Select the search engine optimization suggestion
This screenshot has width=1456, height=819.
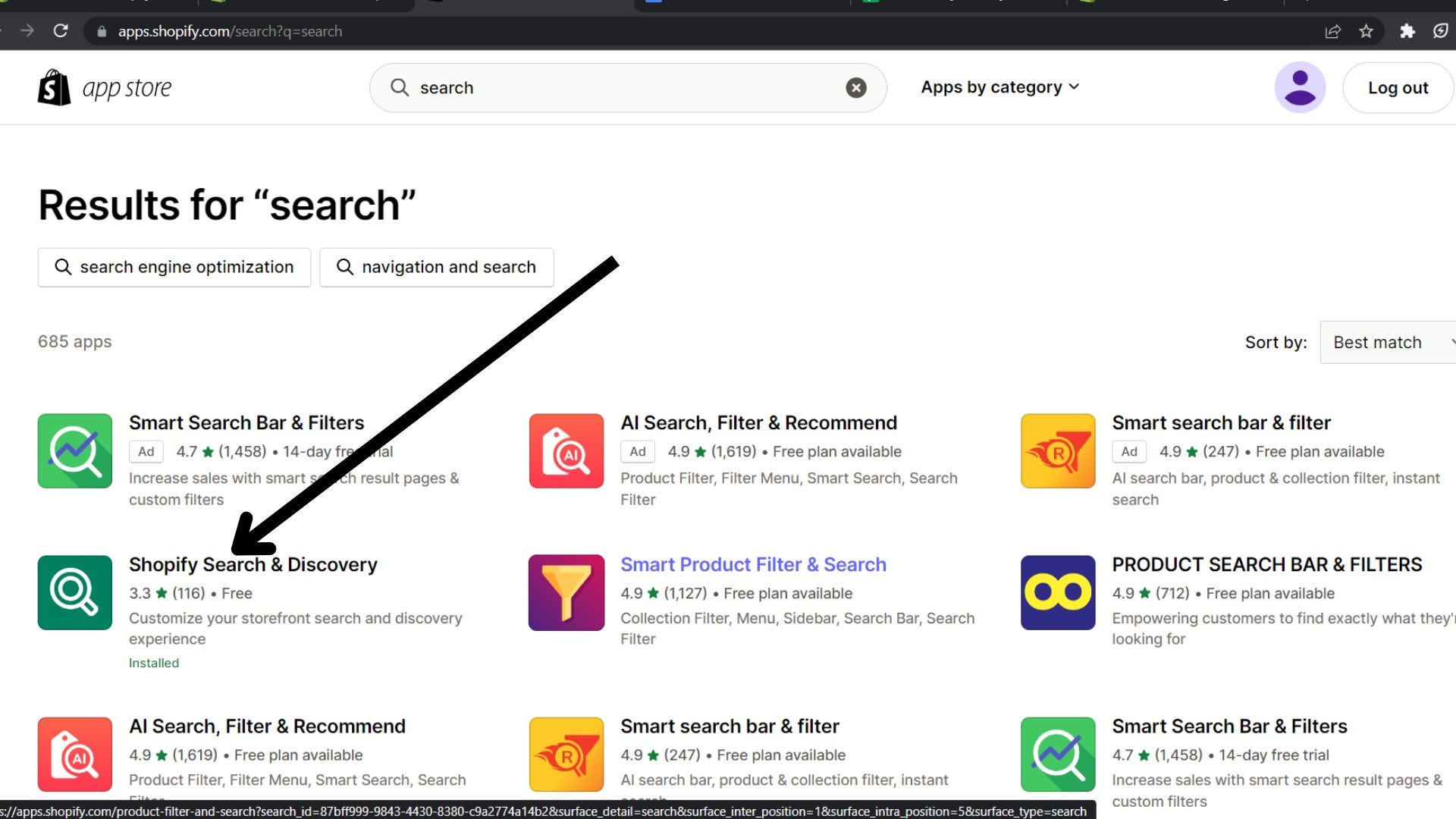[174, 267]
